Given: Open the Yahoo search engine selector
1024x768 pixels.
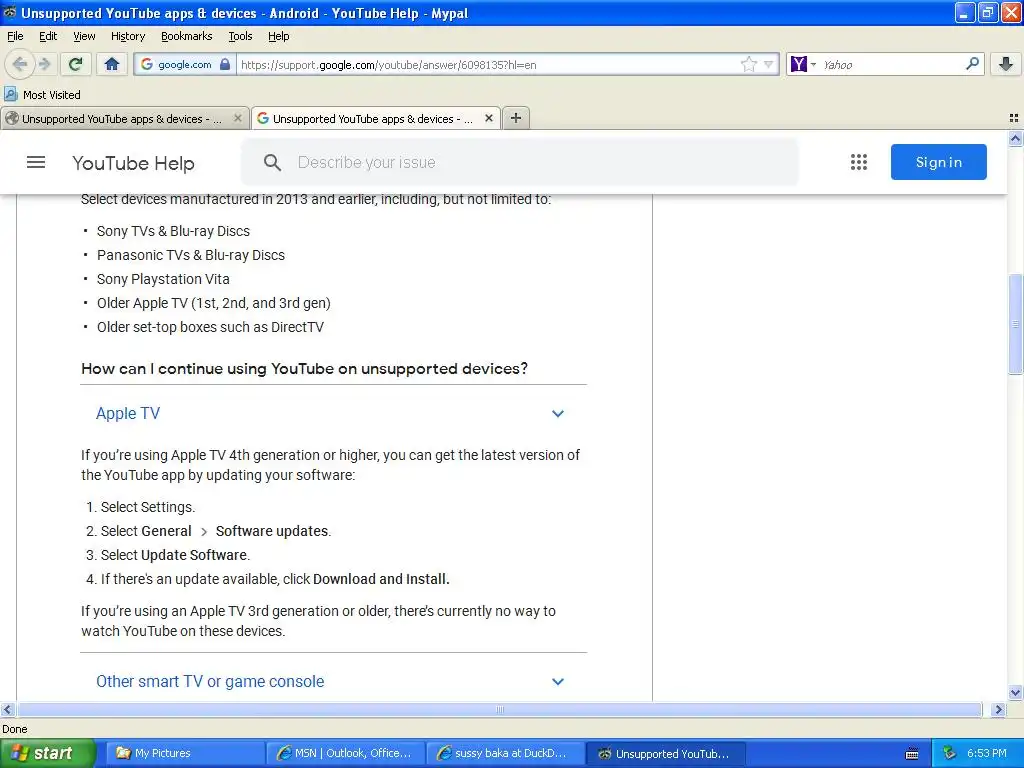Looking at the screenshot, I should (803, 64).
